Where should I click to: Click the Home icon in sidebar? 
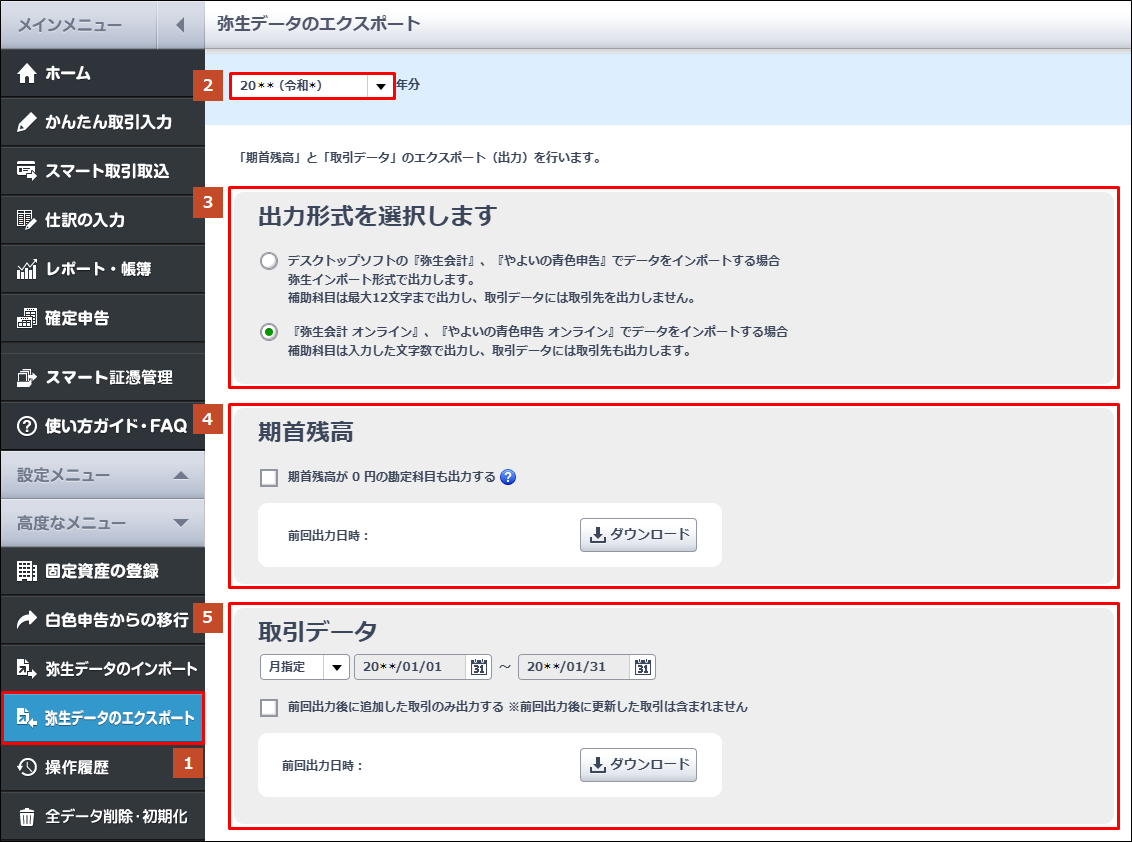(x=28, y=74)
